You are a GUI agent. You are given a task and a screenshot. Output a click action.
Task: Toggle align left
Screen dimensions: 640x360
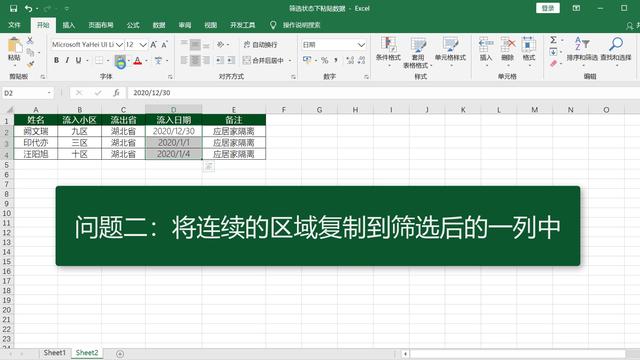[184, 60]
